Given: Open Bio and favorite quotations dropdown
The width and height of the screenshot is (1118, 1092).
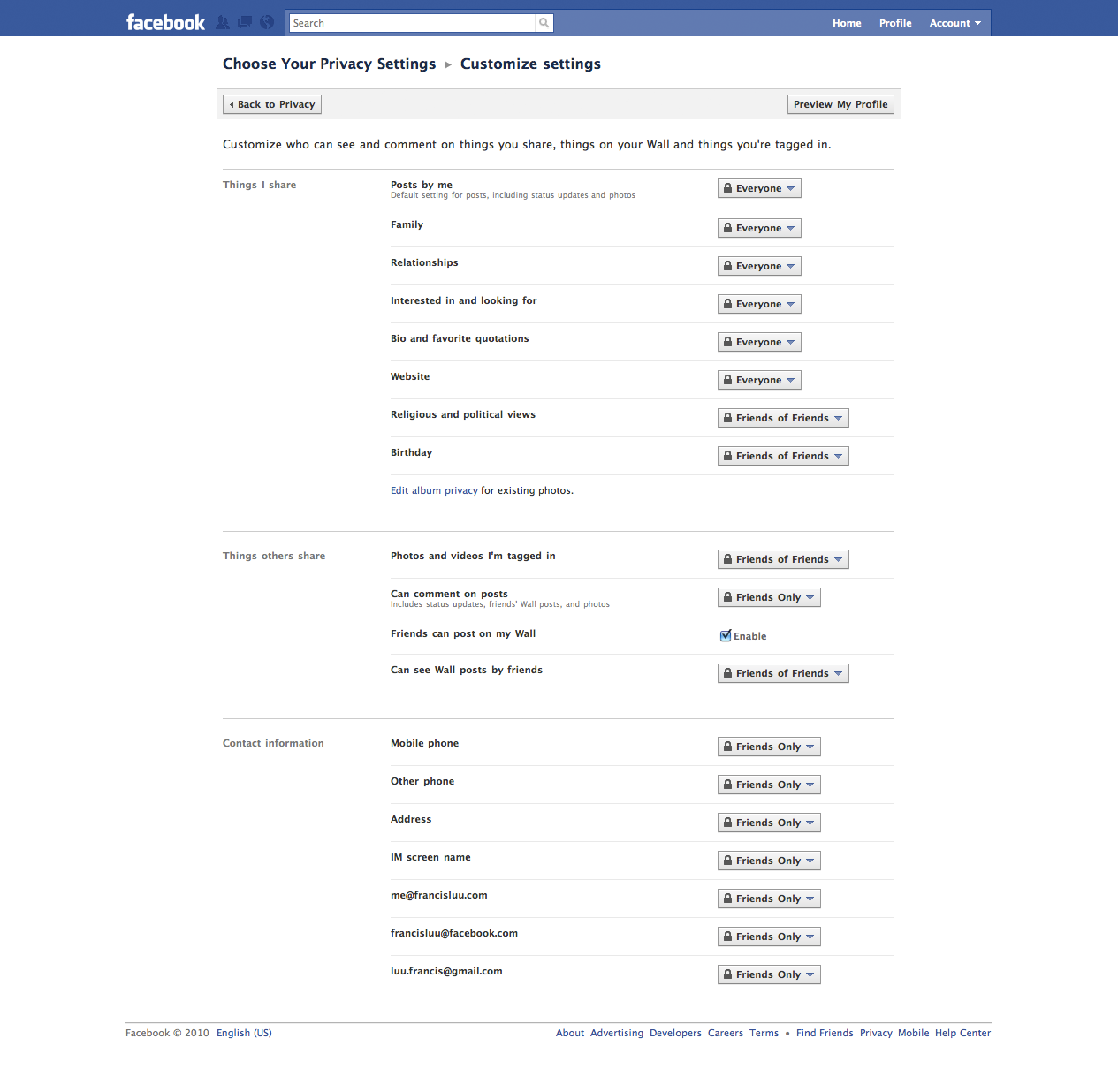Looking at the screenshot, I should [759, 342].
